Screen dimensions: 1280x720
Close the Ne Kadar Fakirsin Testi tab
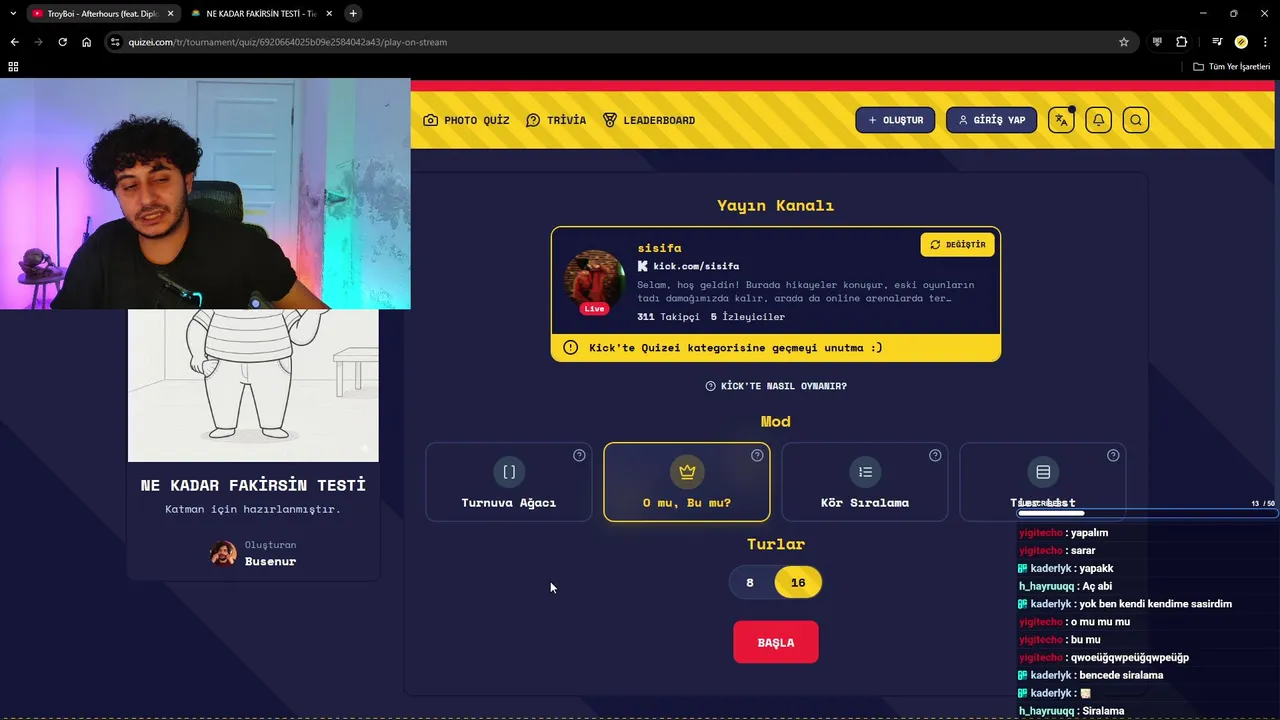point(329,13)
